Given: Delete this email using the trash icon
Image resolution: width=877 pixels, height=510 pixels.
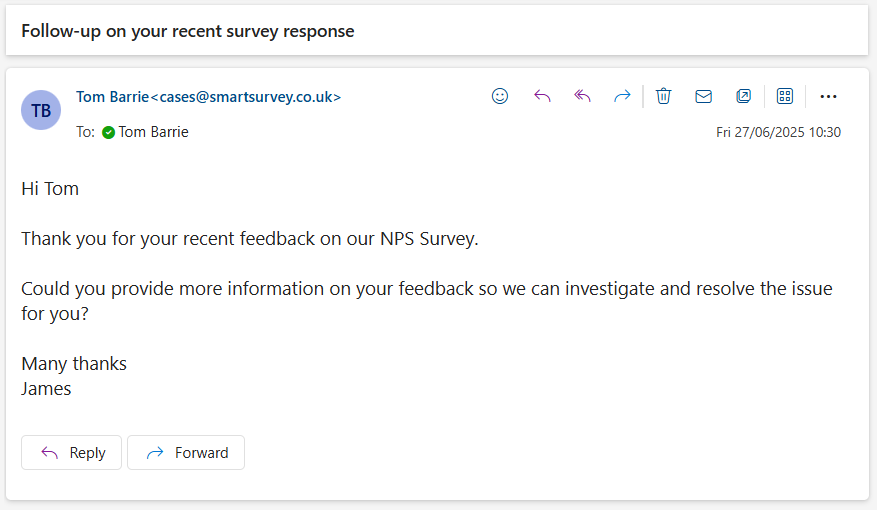Looking at the screenshot, I should [663, 96].
